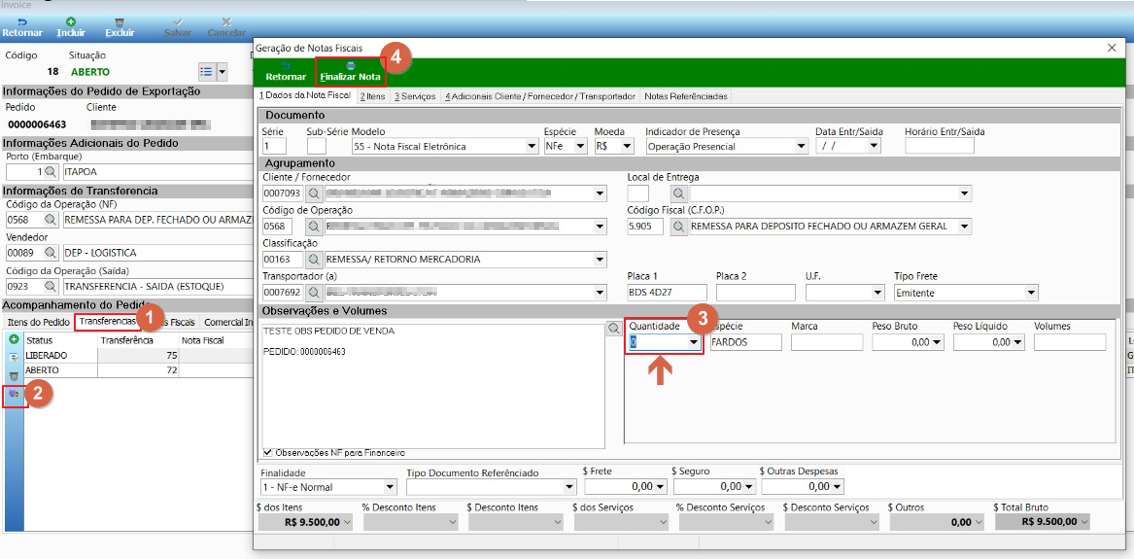Close the Geração de Notas Fiscais dialog
The height and width of the screenshot is (559, 1134).
pos(1112,47)
